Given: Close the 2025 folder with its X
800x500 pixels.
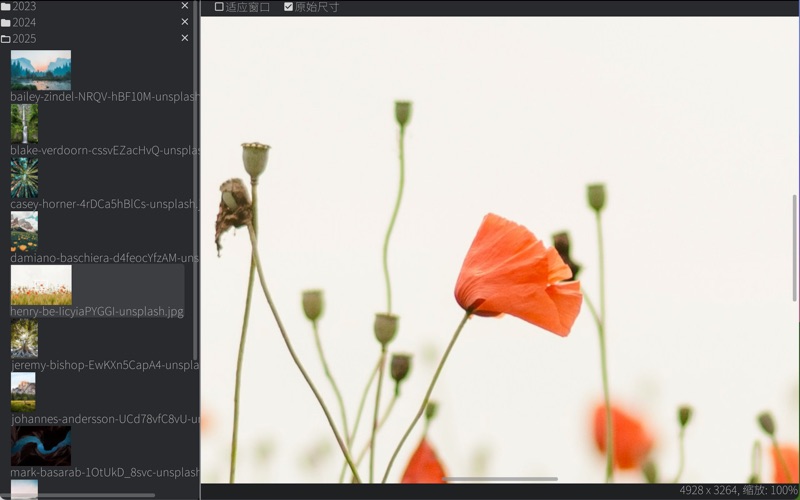Looking at the screenshot, I should coord(184,38).
